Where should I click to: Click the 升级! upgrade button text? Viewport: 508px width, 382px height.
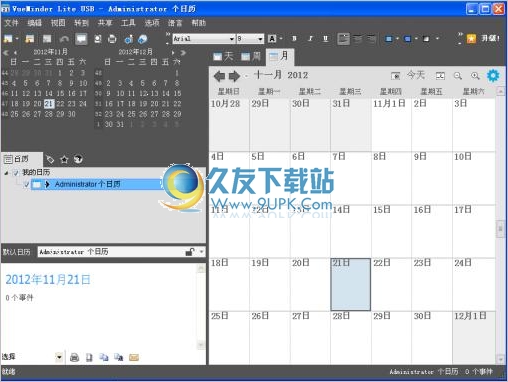tap(490, 39)
